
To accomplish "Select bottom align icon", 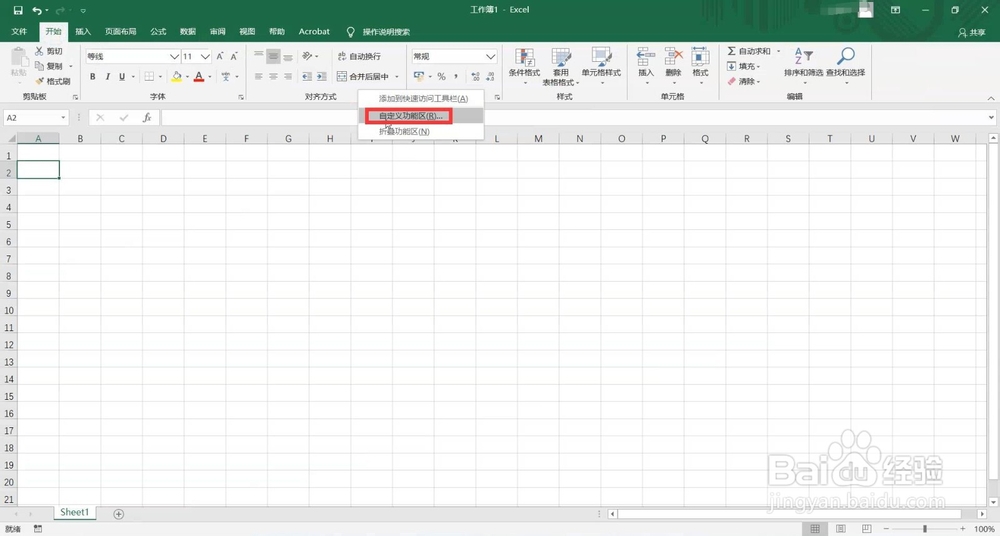I will point(288,57).
